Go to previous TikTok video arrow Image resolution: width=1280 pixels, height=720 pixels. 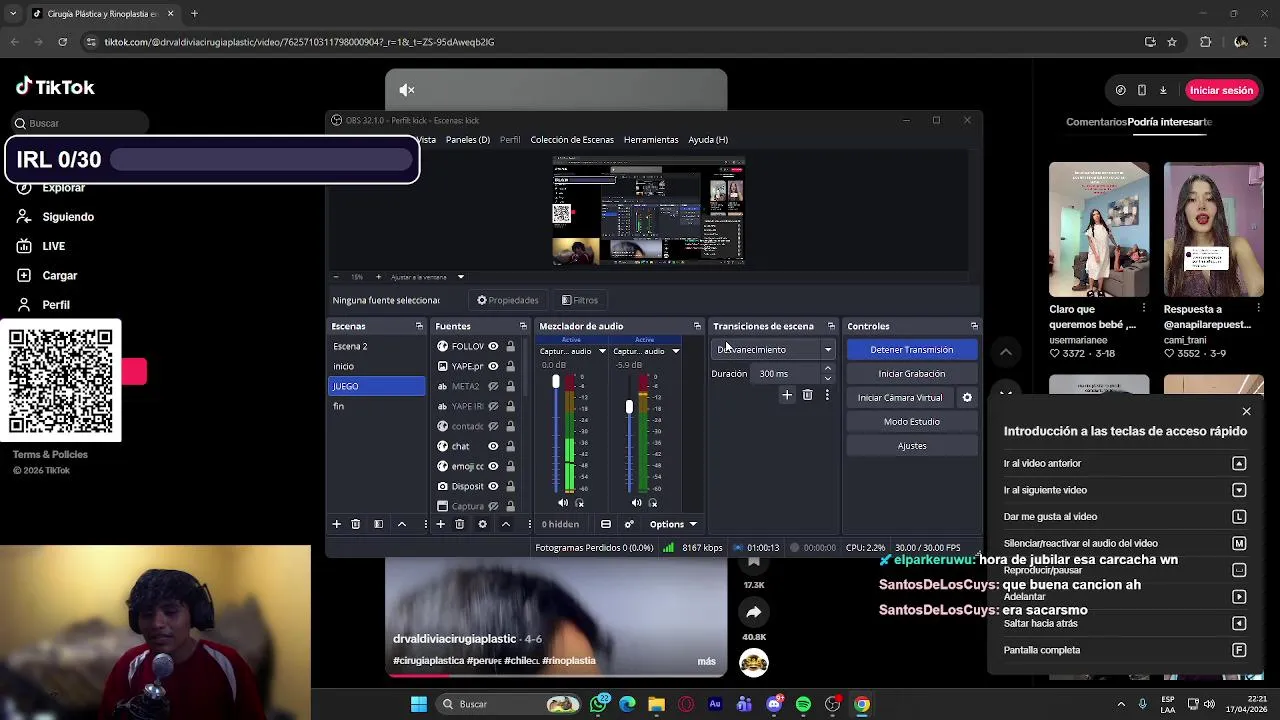click(1006, 352)
